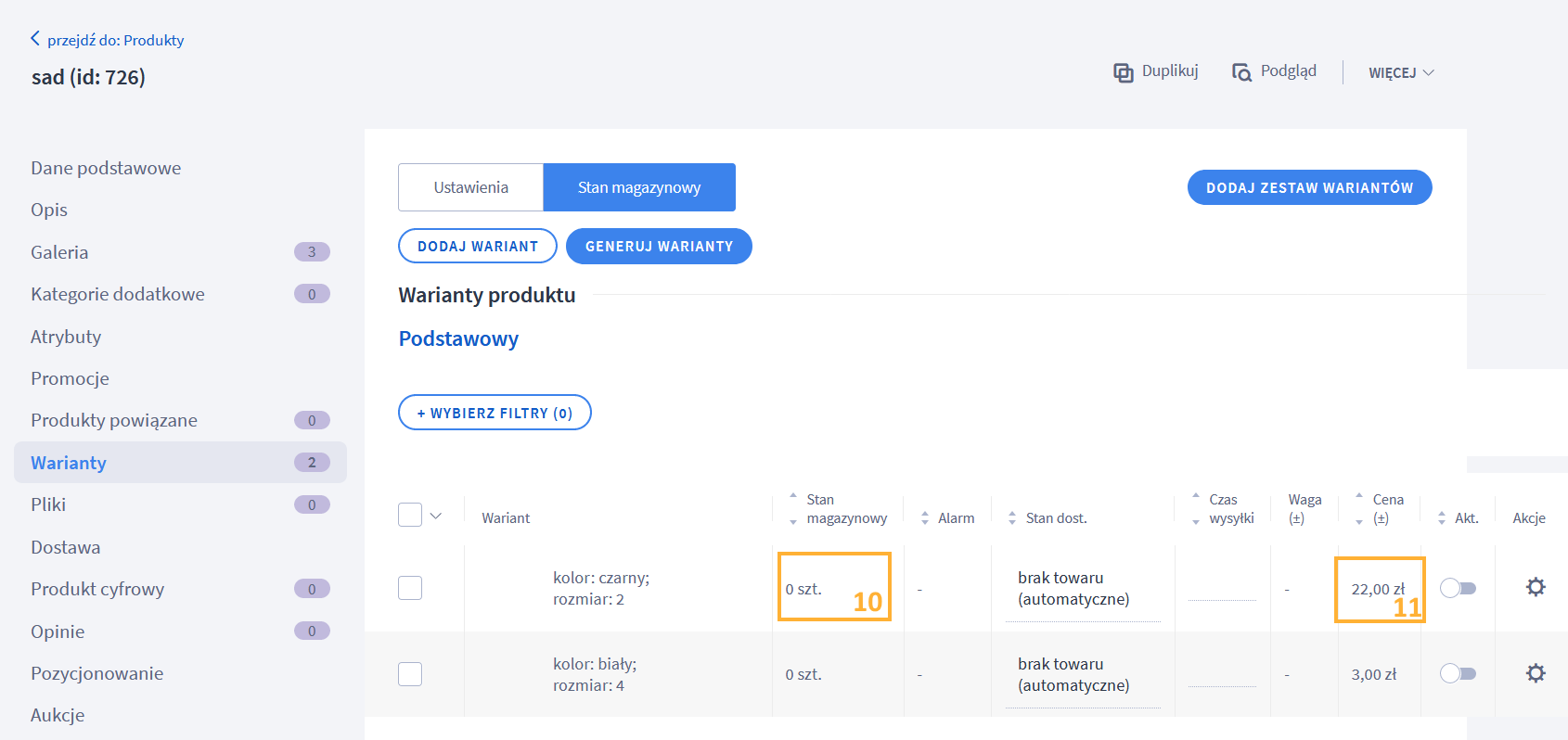The width and height of the screenshot is (1568, 740).
Task: Enable active toggle for czarny variant
Action: (1458, 588)
